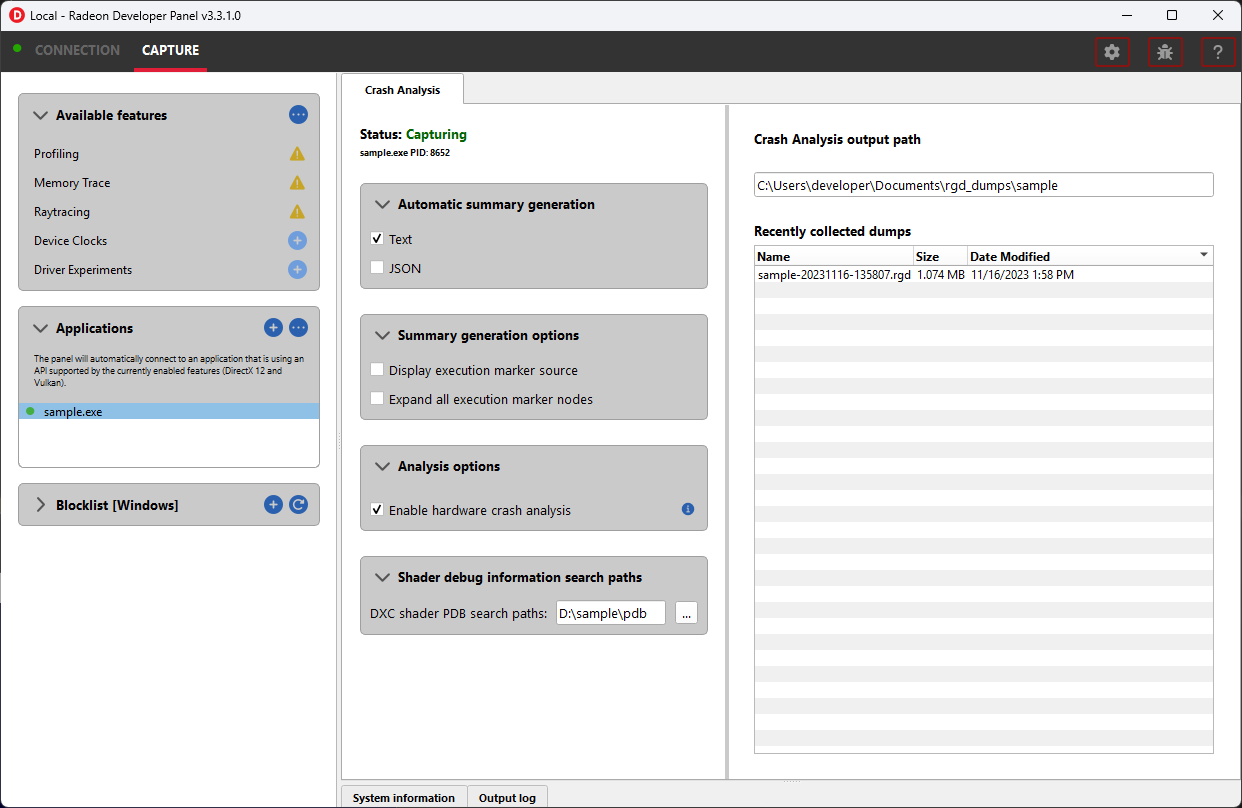1242x808 pixels.
Task: Check Display execution marker source
Action: pos(377,370)
